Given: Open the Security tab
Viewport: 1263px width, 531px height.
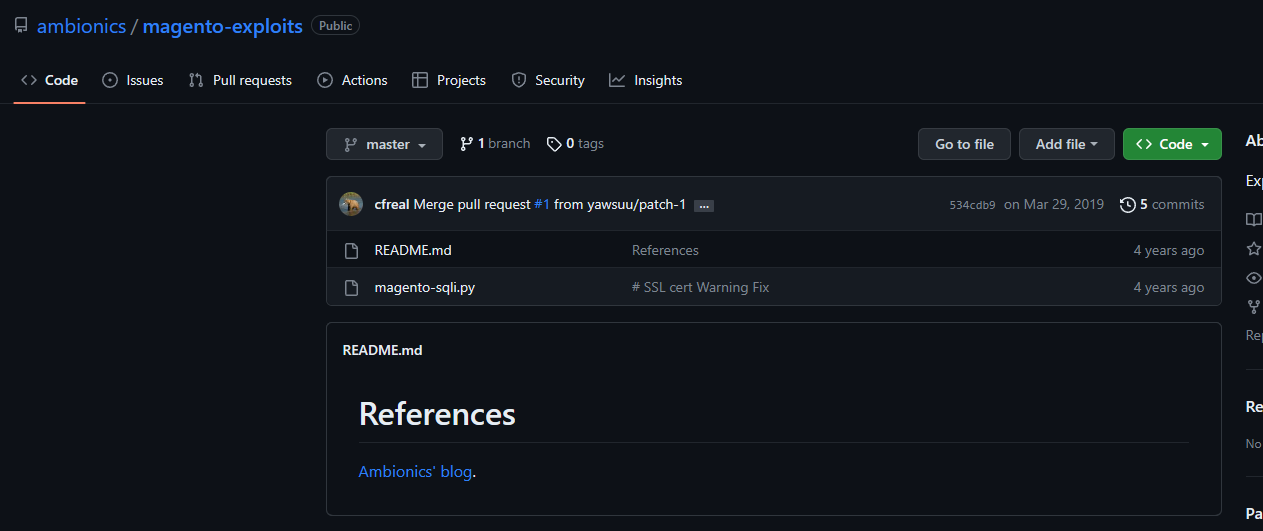Looking at the screenshot, I should tap(548, 80).
